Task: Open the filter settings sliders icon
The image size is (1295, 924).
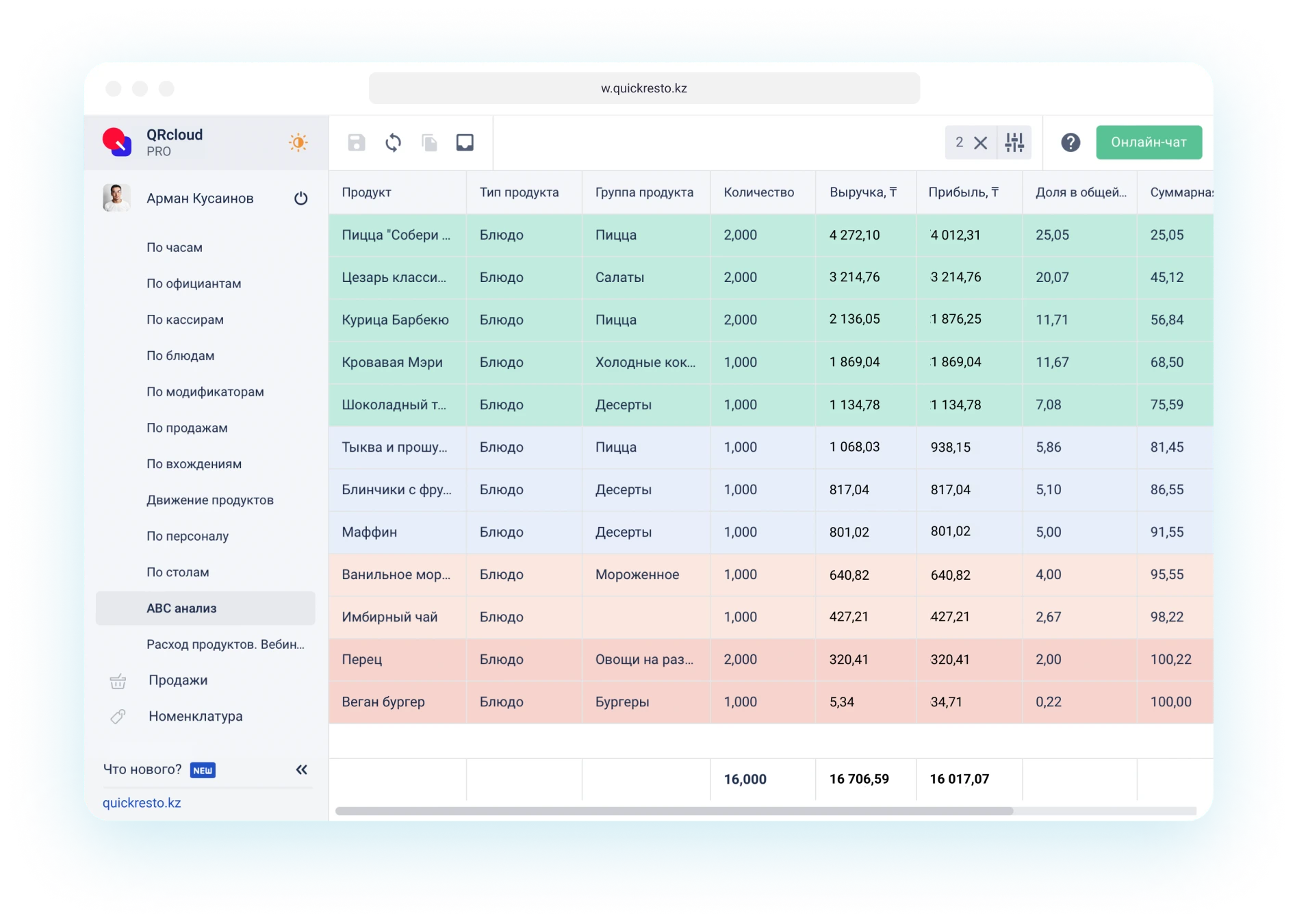Action: (x=1014, y=142)
